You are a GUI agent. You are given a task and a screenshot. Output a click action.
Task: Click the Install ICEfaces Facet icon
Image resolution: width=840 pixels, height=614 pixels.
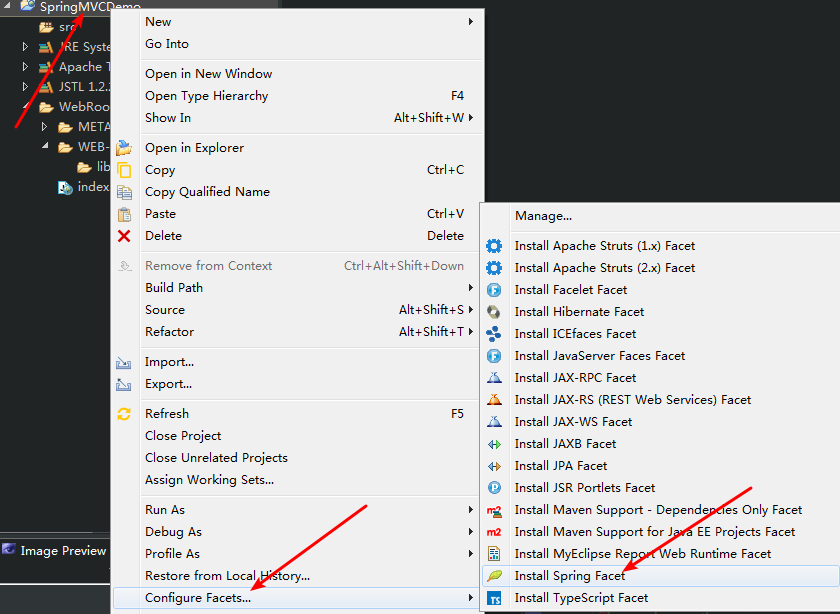[x=494, y=333]
